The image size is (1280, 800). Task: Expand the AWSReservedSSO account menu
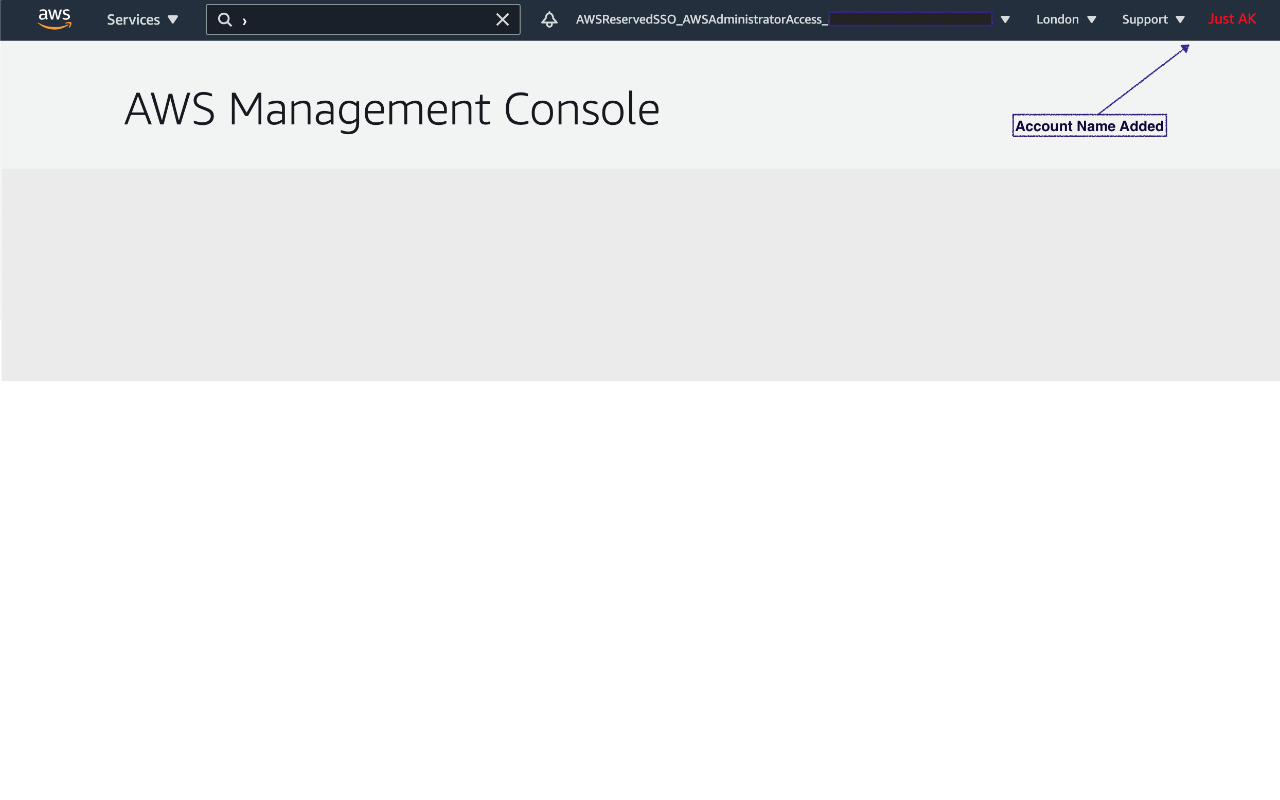coord(793,19)
